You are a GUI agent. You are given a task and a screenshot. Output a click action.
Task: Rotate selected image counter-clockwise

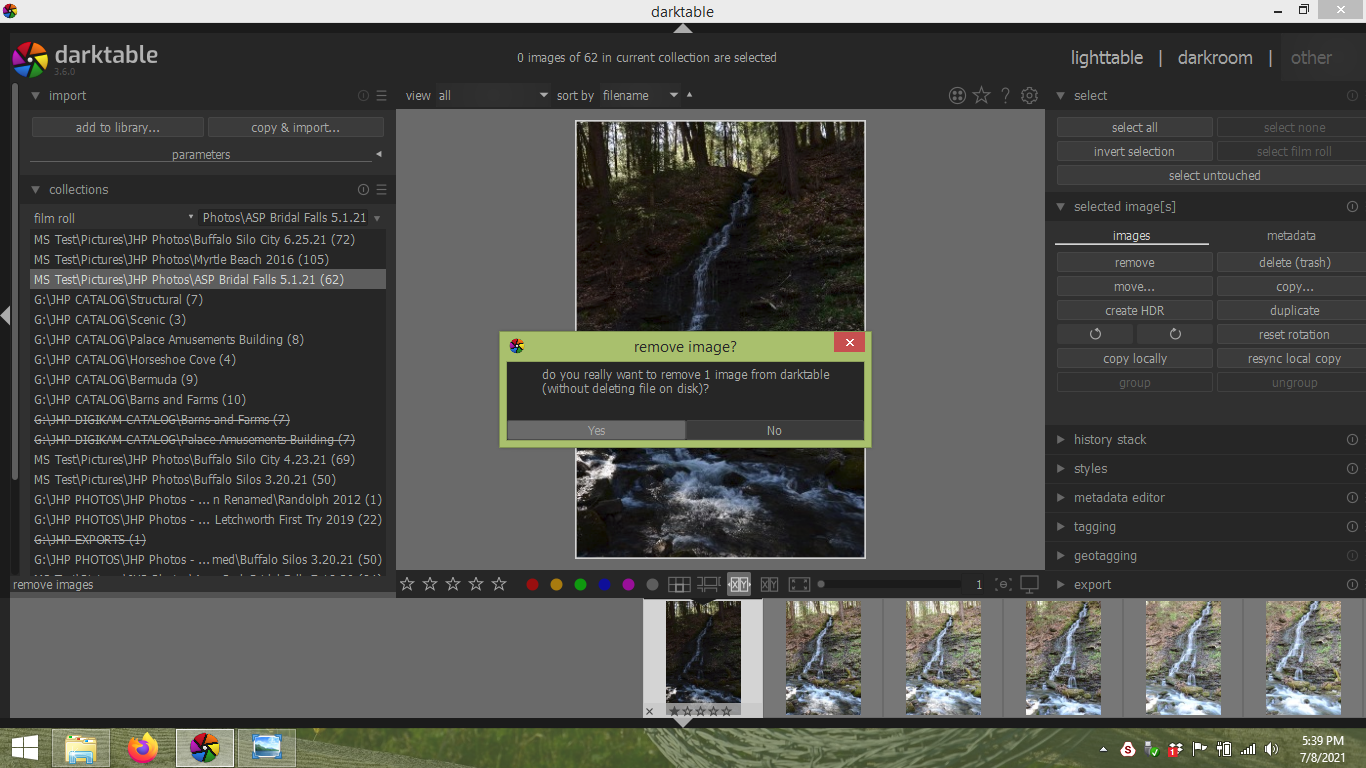(x=1095, y=335)
